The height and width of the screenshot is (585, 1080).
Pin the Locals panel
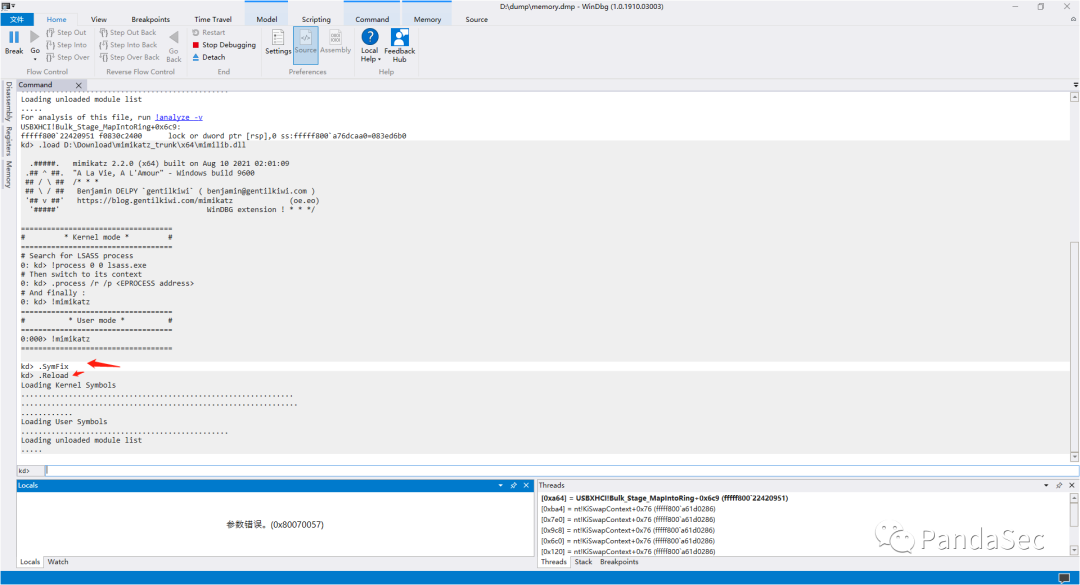point(513,485)
